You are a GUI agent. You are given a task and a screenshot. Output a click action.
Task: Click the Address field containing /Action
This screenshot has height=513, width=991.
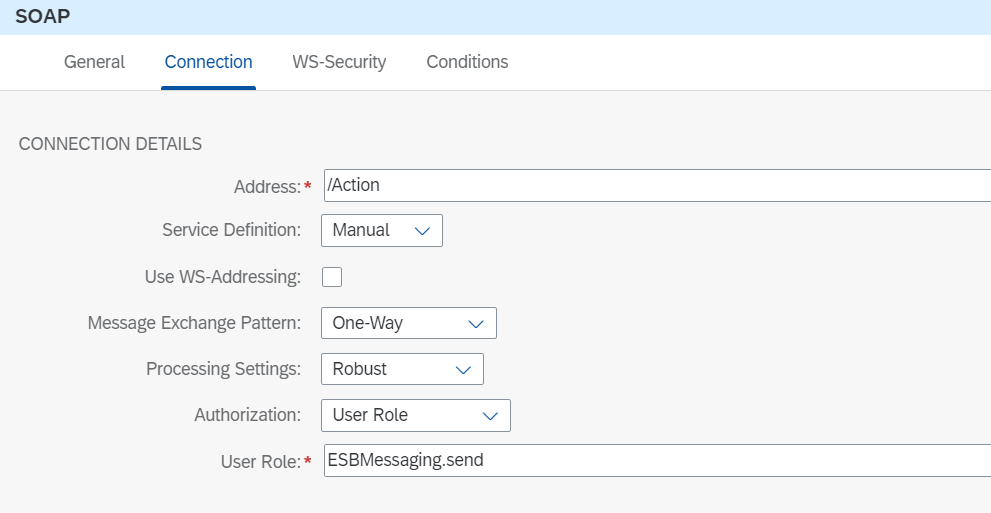point(657,185)
